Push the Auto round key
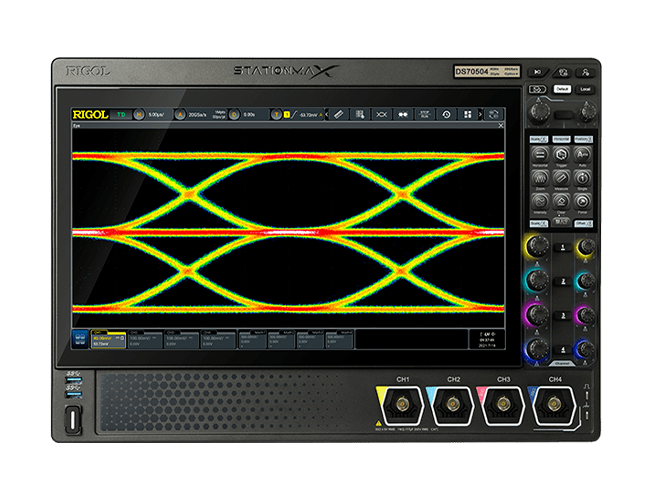The height and width of the screenshot is (500, 652). click(x=582, y=155)
